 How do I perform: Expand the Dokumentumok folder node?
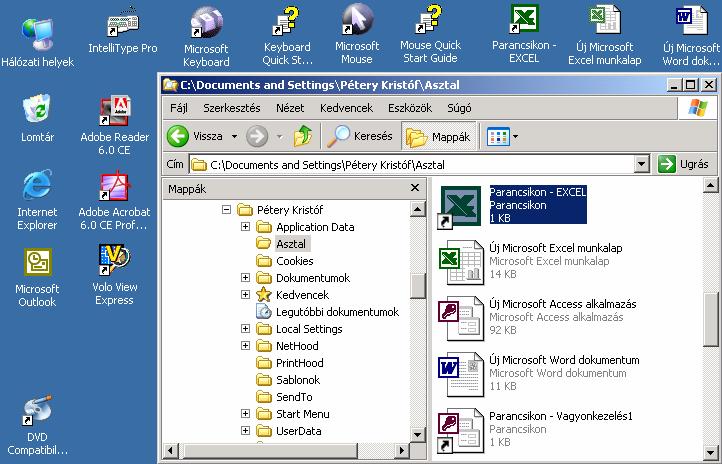[245, 278]
